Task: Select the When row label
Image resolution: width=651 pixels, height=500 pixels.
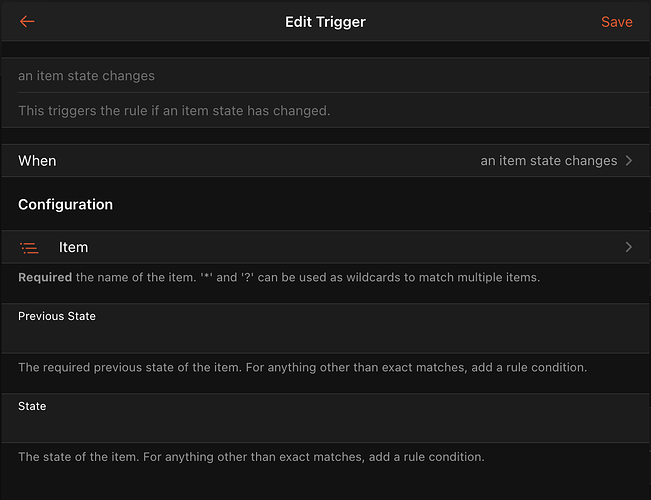Action: [x=37, y=161]
